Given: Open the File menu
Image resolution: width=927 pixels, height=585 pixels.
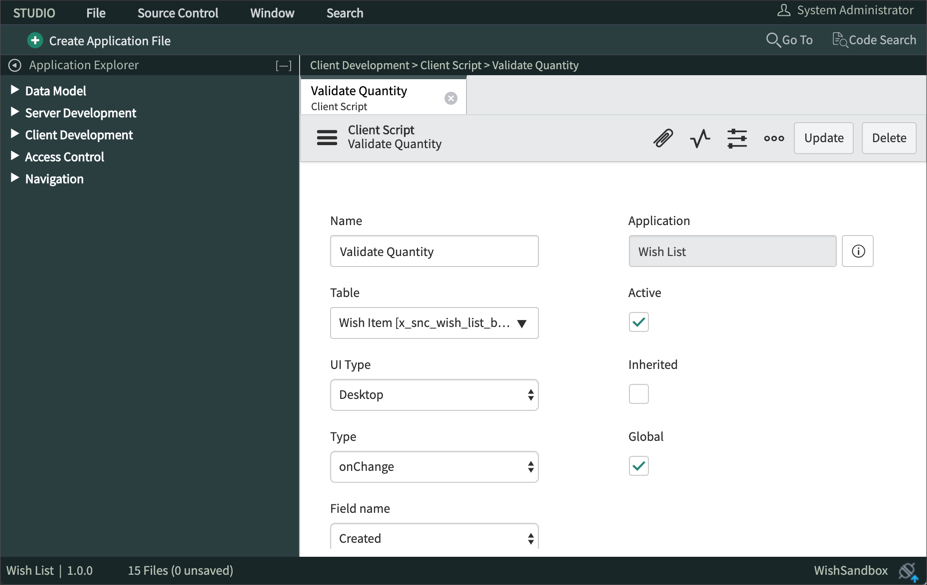Looking at the screenshot, I should (96, 13).
